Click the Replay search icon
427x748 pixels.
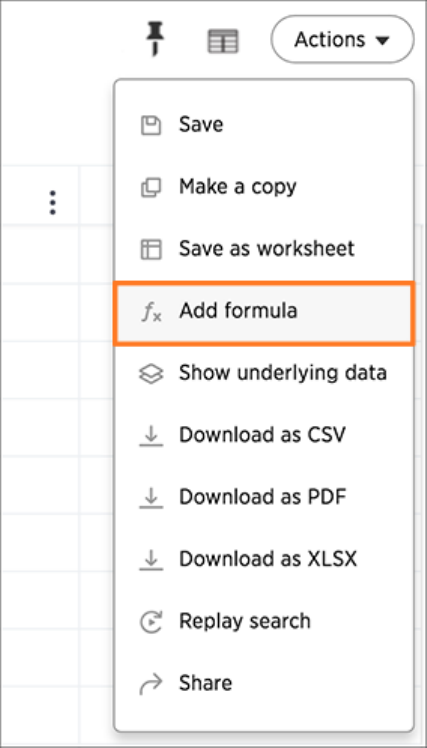coord(151,622)
